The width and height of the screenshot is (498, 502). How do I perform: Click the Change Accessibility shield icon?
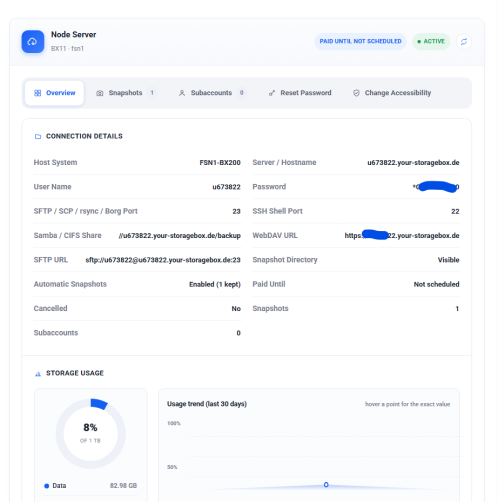[356, 93]
